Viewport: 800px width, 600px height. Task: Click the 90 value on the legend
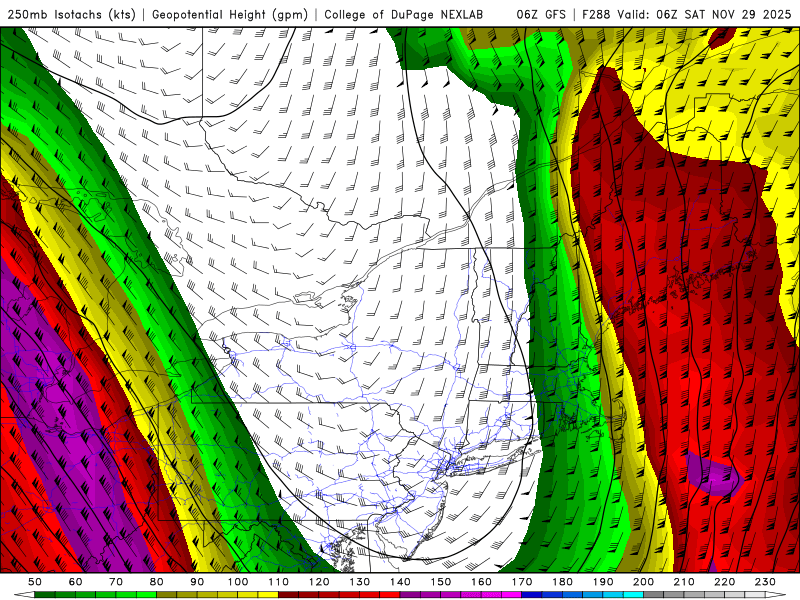point(197,582)
